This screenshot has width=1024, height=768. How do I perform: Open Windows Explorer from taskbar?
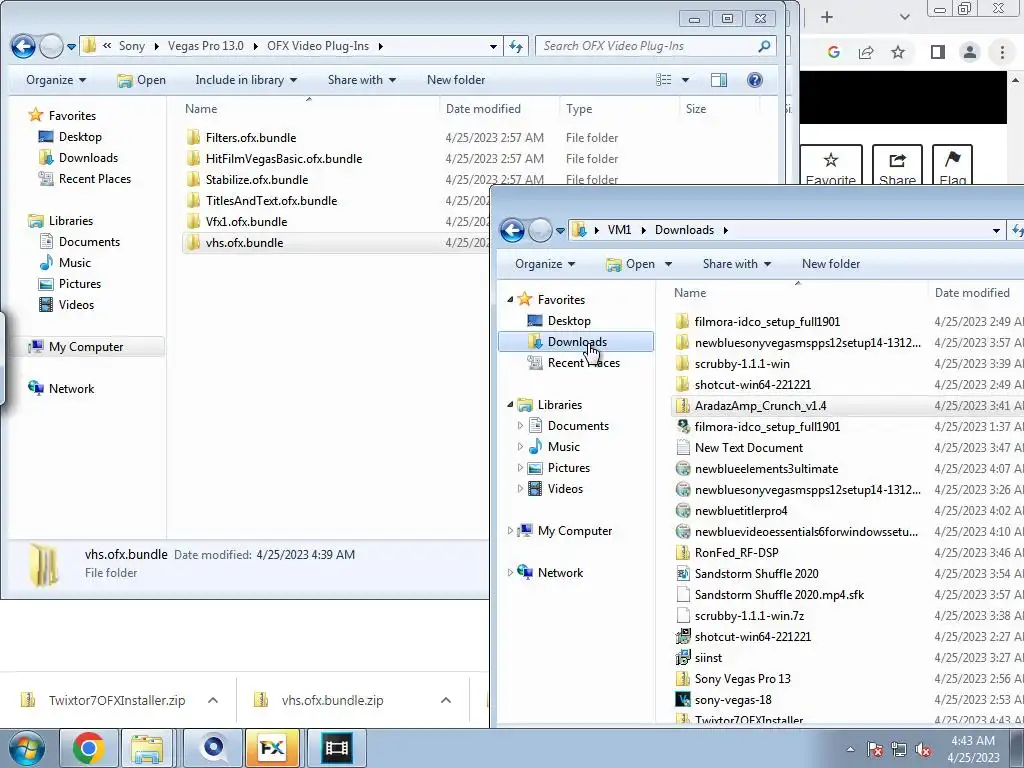tap(147, 748)
